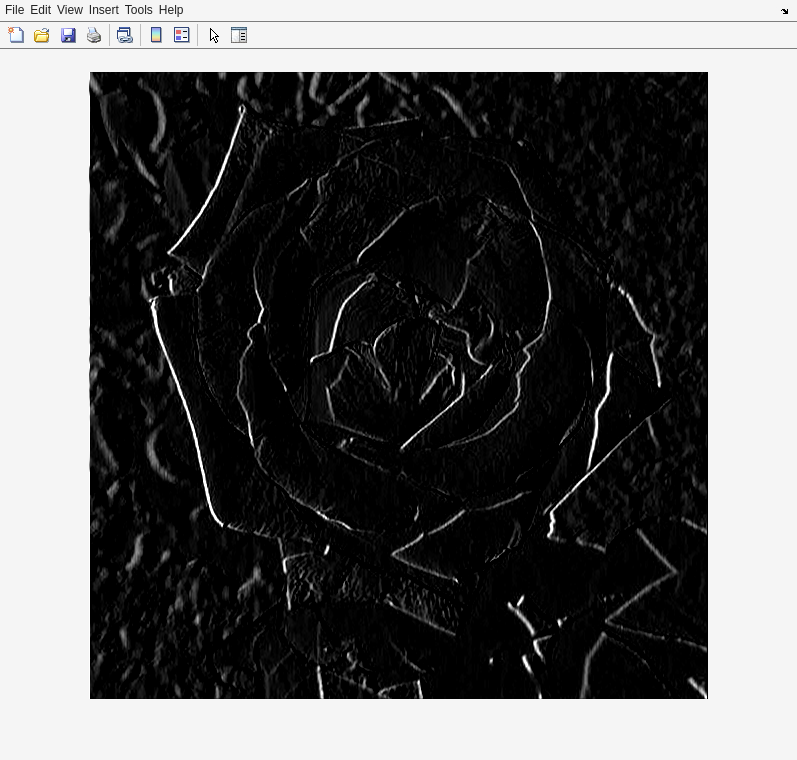The height and width of the screenshot is (760, 797).
Task: Click the New Figure toolbar icon
Action: click(16, 35)
